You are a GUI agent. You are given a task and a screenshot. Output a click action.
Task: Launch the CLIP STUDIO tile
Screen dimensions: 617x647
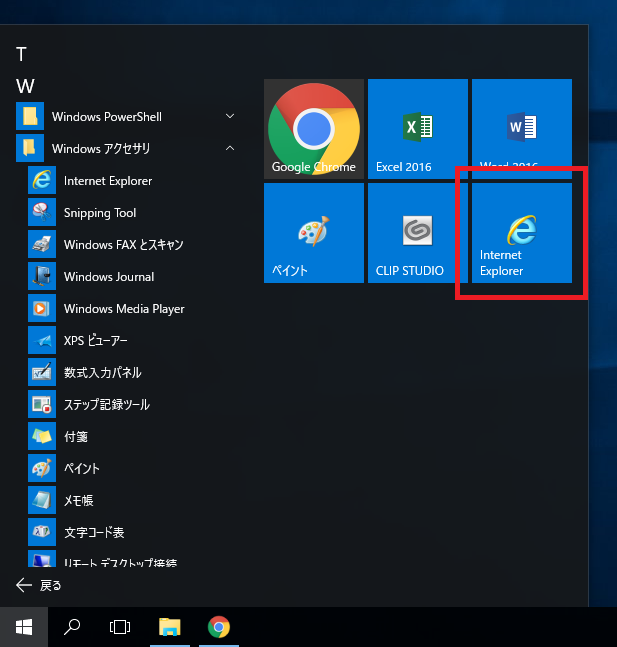pyautogui.click(x=417, y=233)
